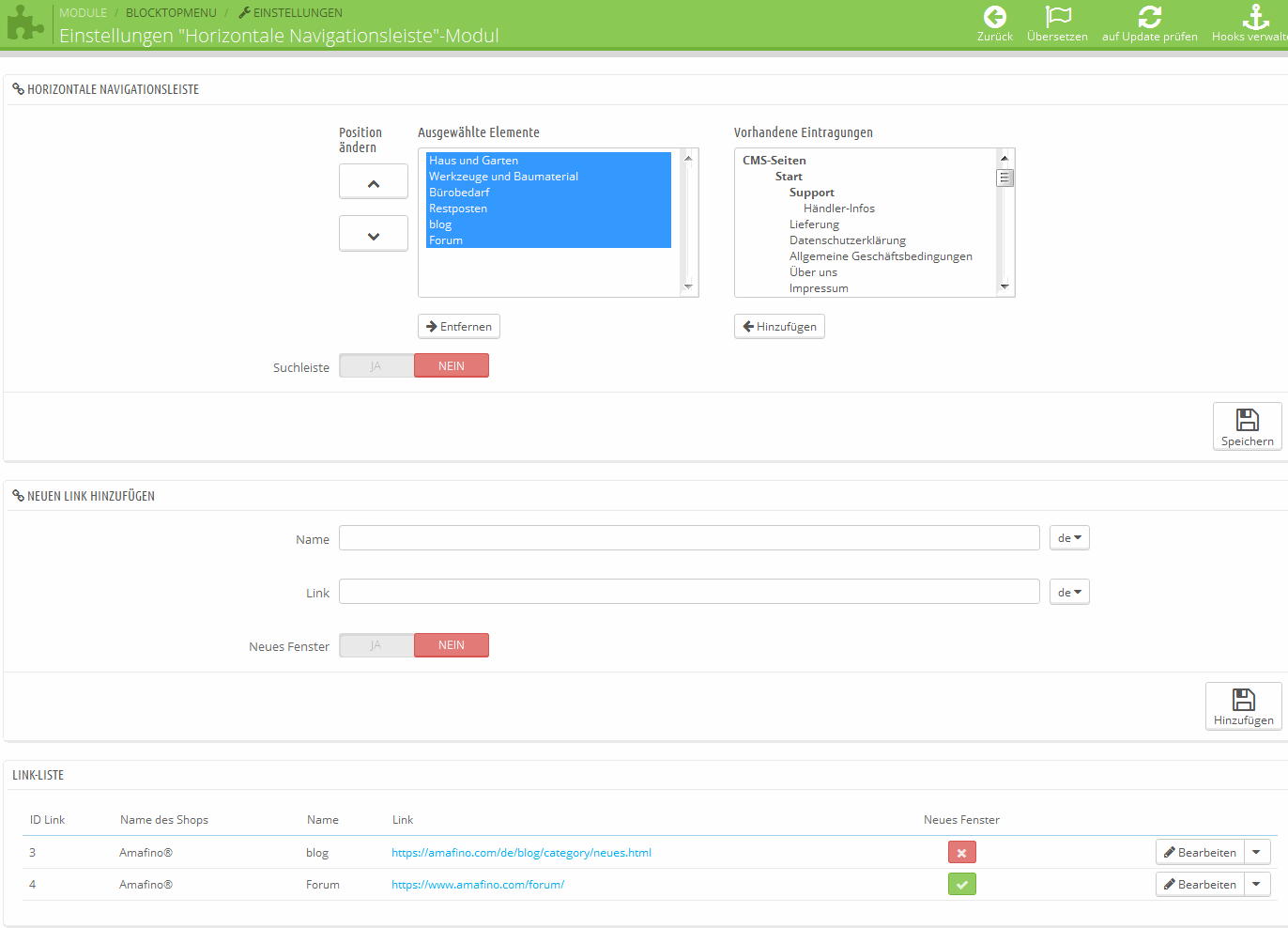1288x928 pixels.
Task: Select Werkzeuge und Baumaterial item
Action: (x=548, y=177)
